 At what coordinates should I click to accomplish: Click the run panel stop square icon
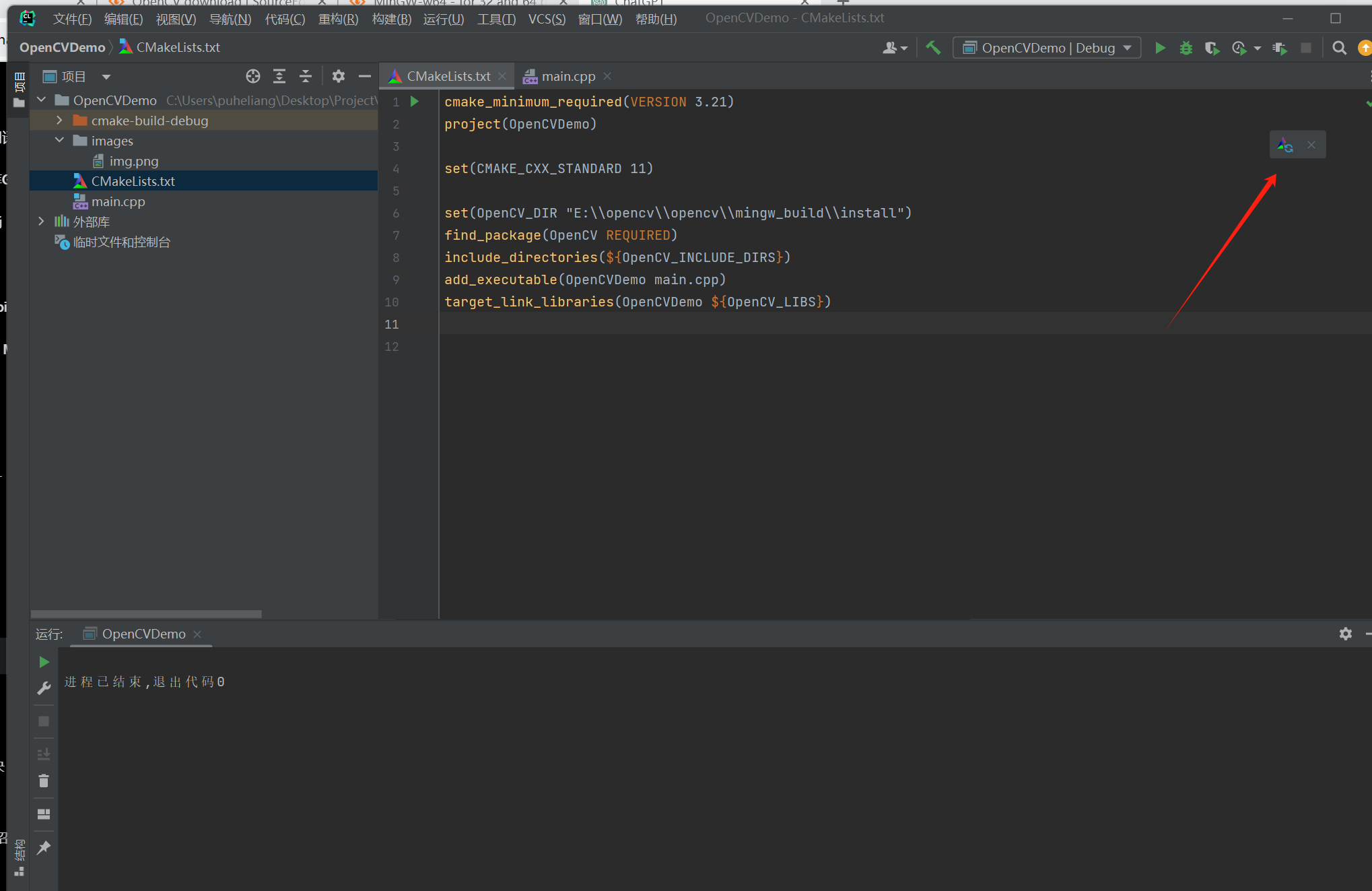click(x=44, y=721)
